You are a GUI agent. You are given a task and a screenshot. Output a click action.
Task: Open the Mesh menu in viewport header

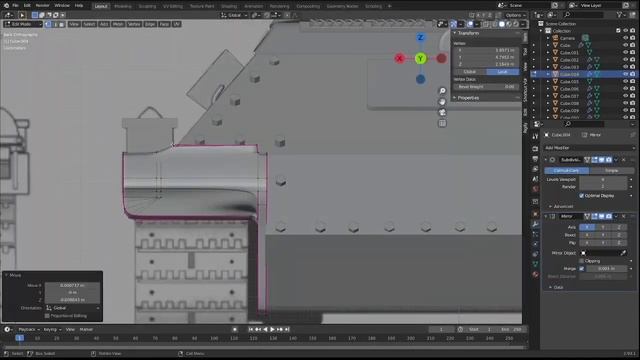tap(118, 24)
